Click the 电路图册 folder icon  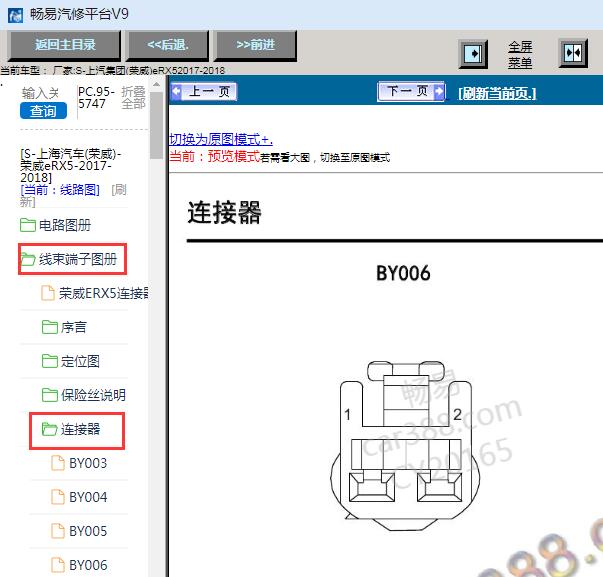click(28, 225)
